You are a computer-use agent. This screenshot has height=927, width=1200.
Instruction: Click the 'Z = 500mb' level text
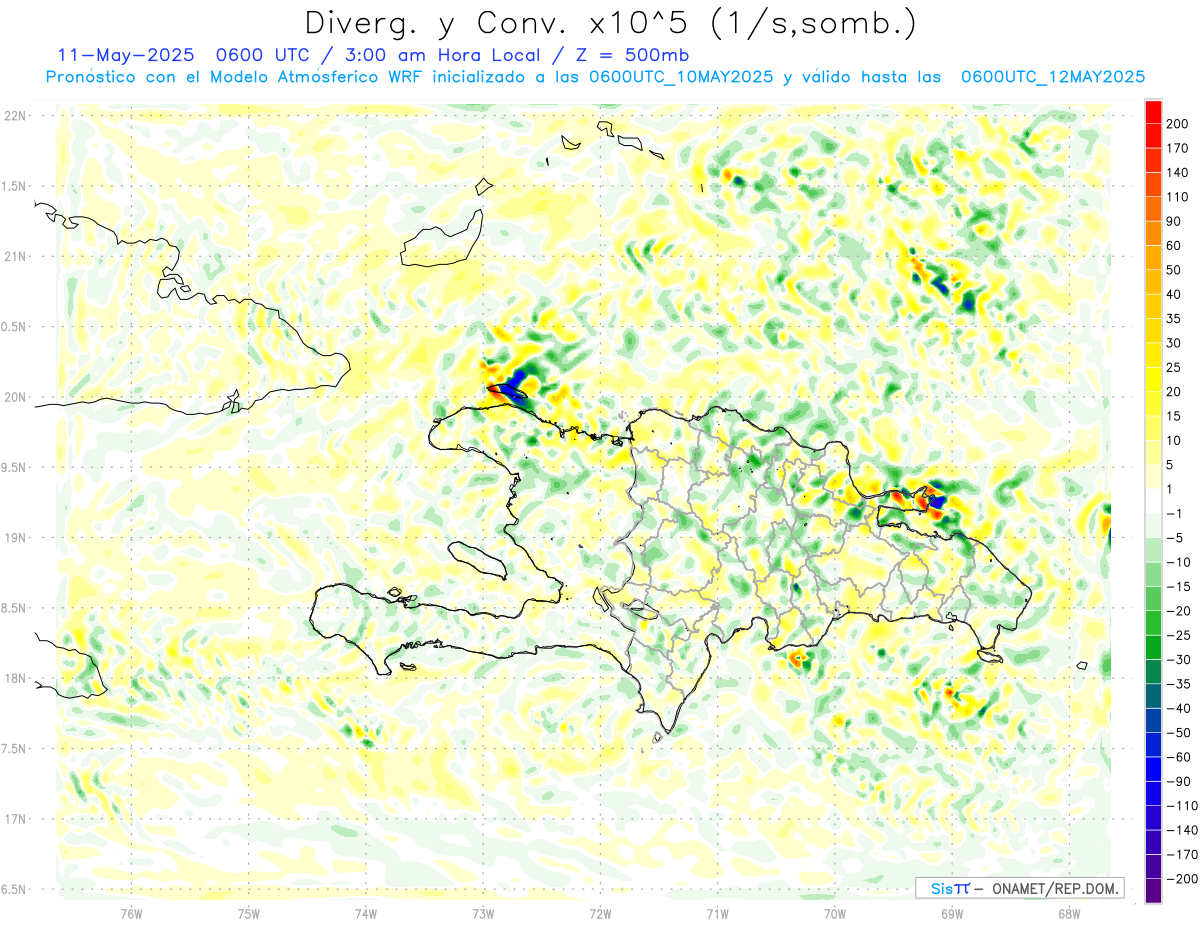[632, 54]
